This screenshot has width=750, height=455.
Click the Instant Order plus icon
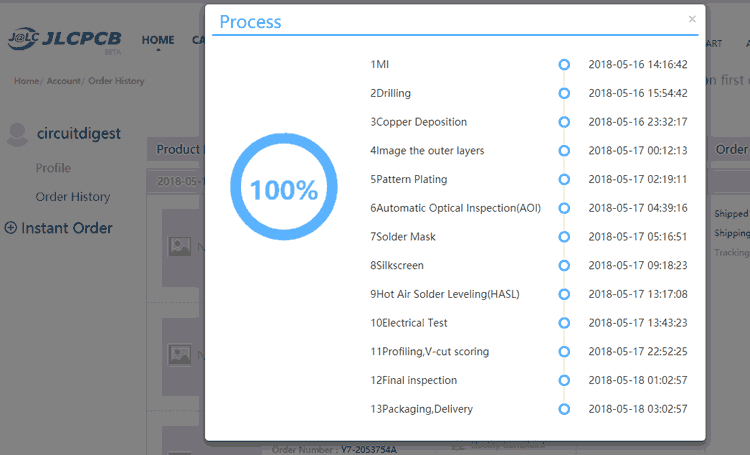coord(11,228)
